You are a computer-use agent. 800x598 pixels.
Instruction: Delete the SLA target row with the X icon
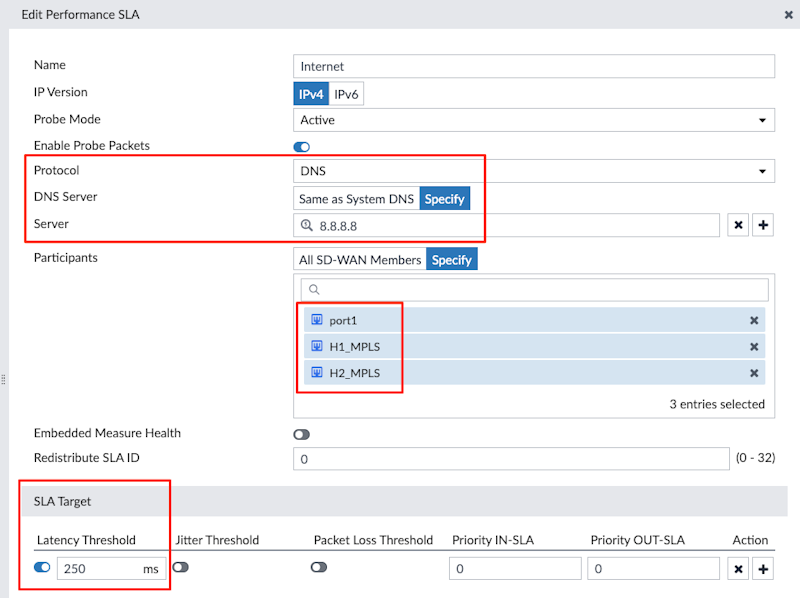point(737,567)
